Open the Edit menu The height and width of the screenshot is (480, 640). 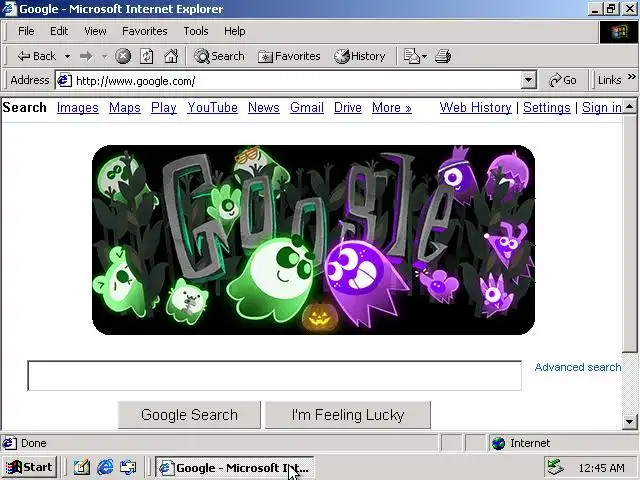[59, 31]
